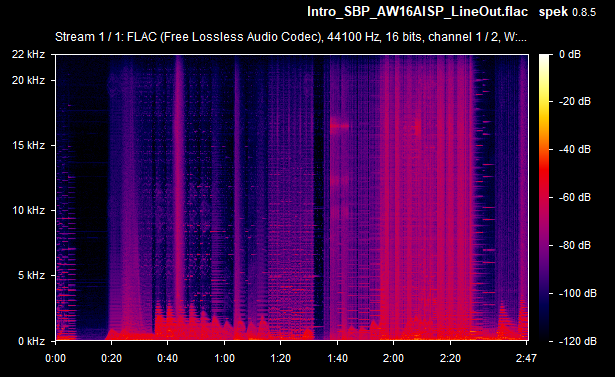Click the 15 kHz frequency axis label
The image size is (615, 377).
click(x=28, y=146)
